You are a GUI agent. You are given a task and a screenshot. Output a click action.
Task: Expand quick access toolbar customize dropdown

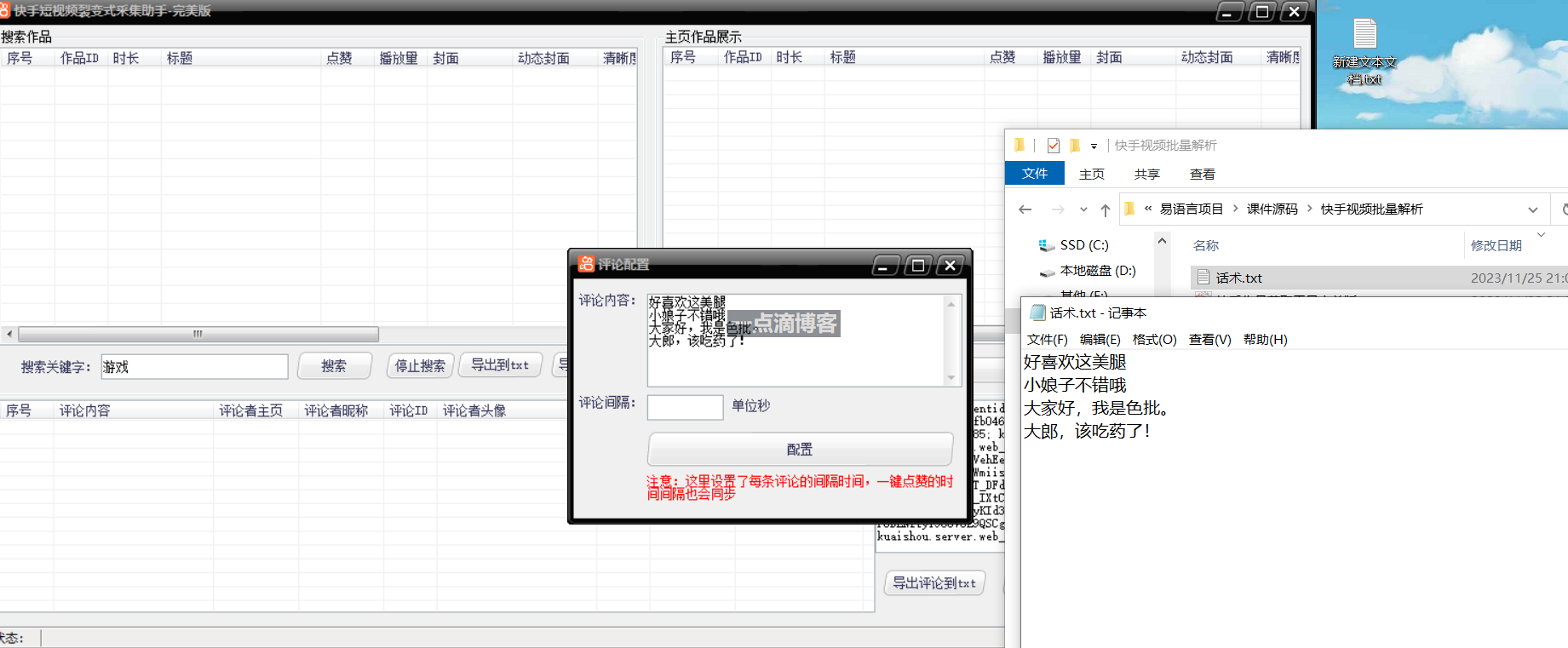(x=1094, y=146)
